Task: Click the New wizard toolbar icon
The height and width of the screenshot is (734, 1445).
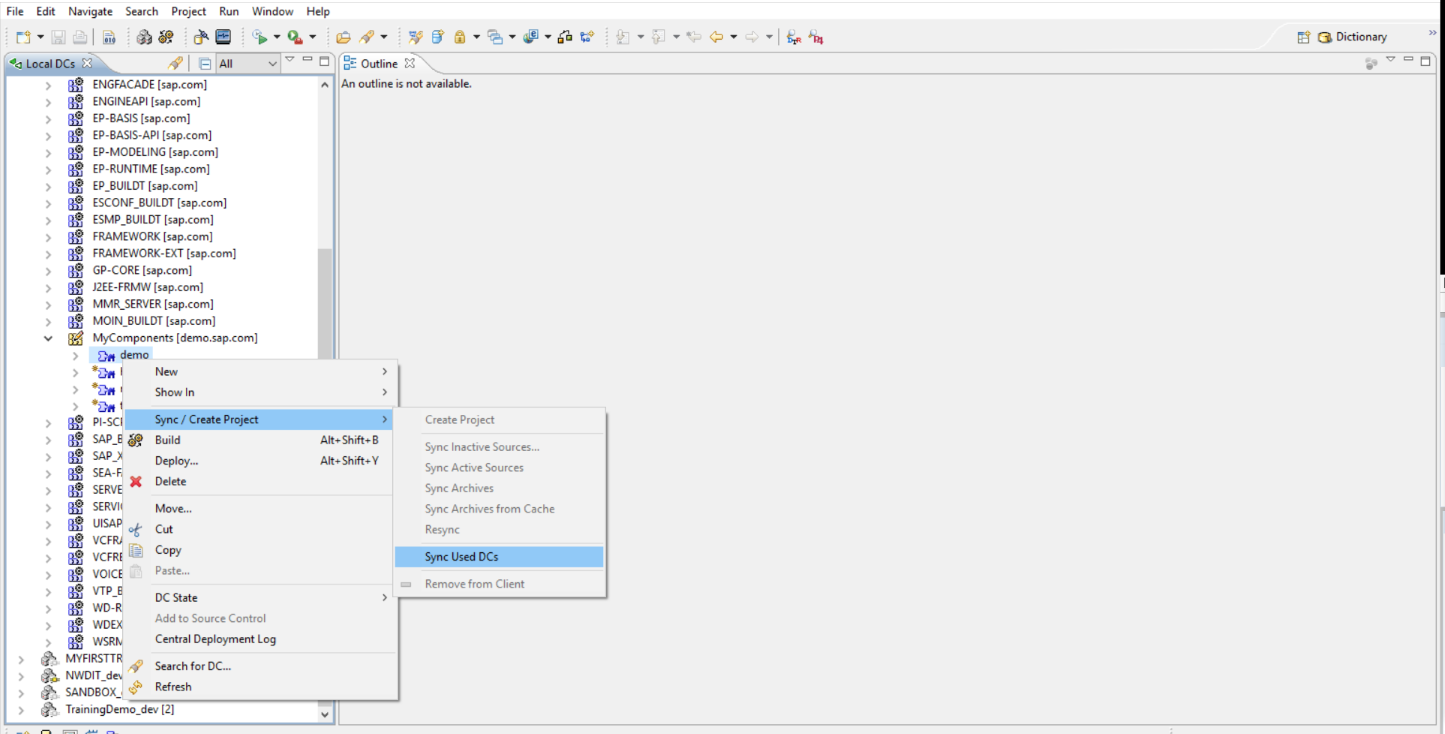Action: (23, 37)
